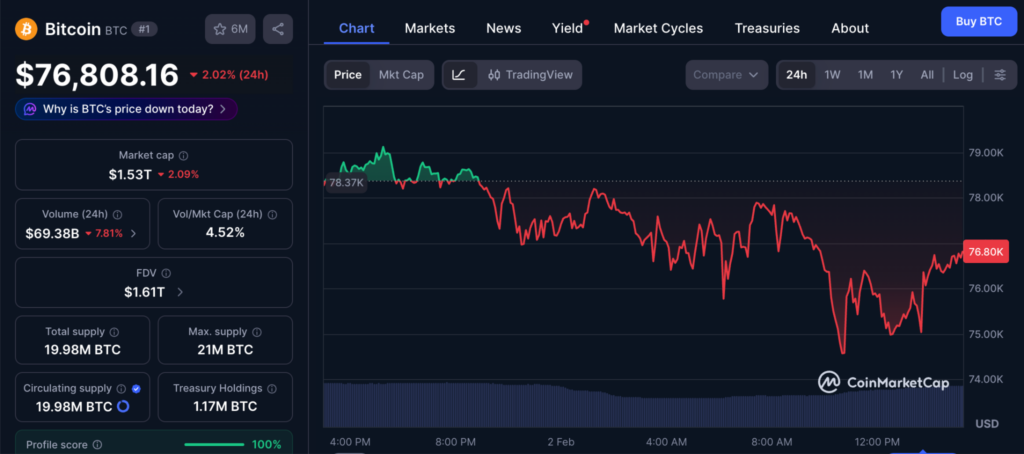The width and height of the screenshot is (1024, 454).
Task: Open the Compare dropdown
Action: click(726, 75)
